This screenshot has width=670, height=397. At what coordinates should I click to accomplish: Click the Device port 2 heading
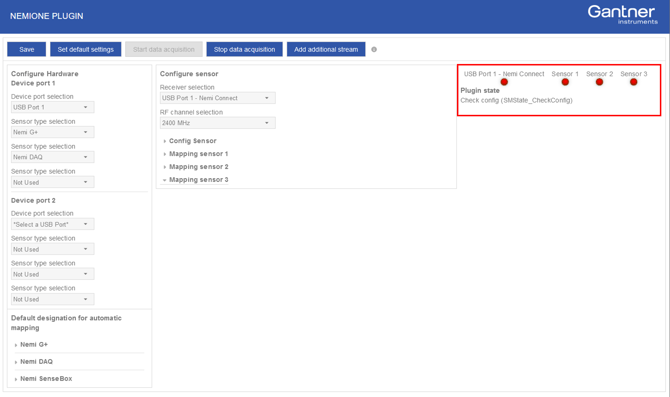(33, 200)
